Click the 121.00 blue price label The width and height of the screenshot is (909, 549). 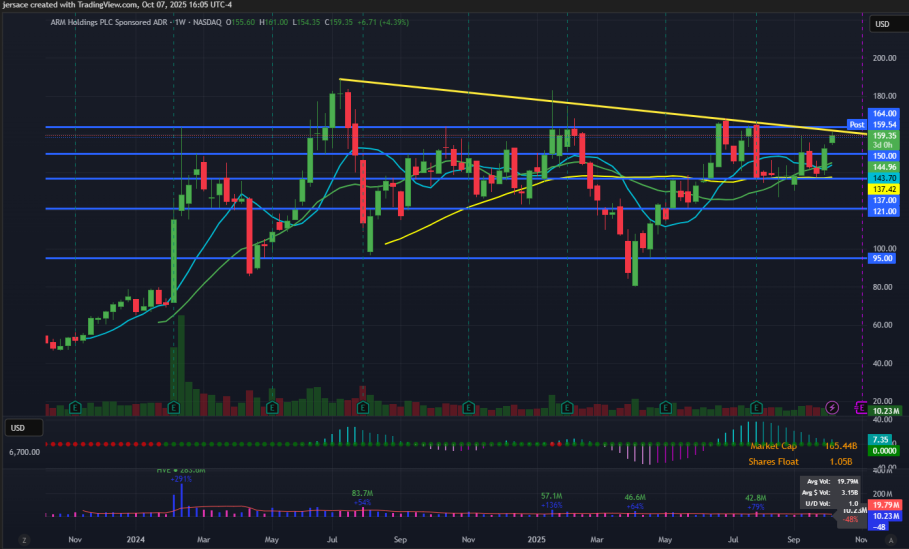click(x=884, y=212)
